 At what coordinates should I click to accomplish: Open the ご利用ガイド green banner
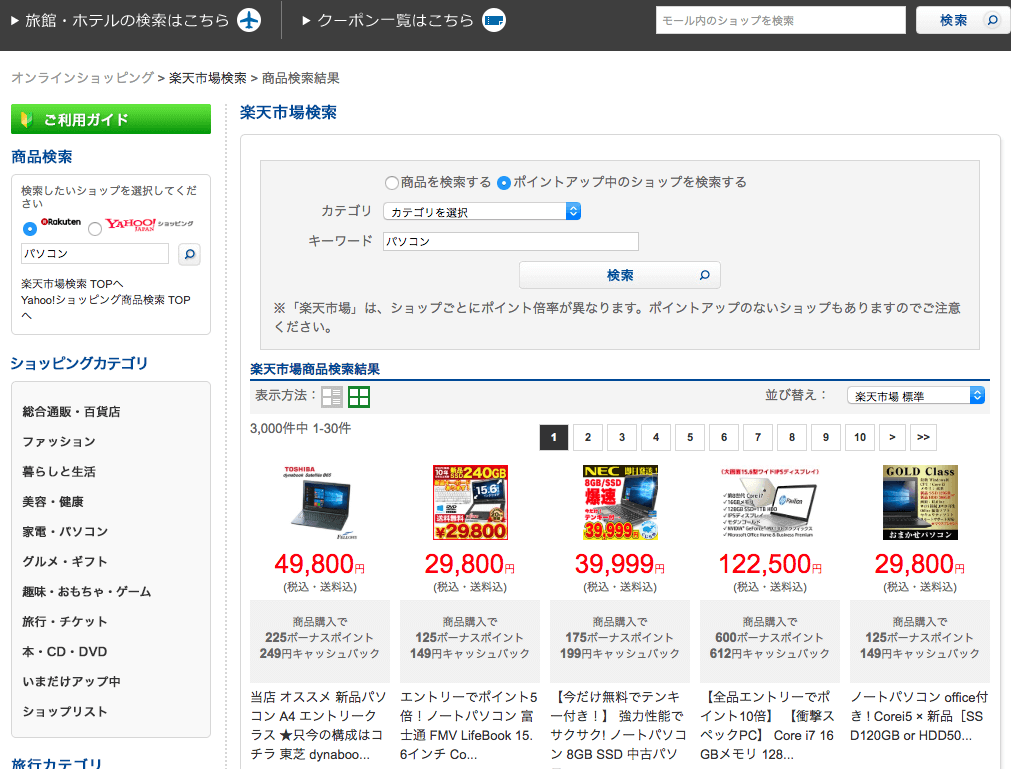[x=111, y=119]
